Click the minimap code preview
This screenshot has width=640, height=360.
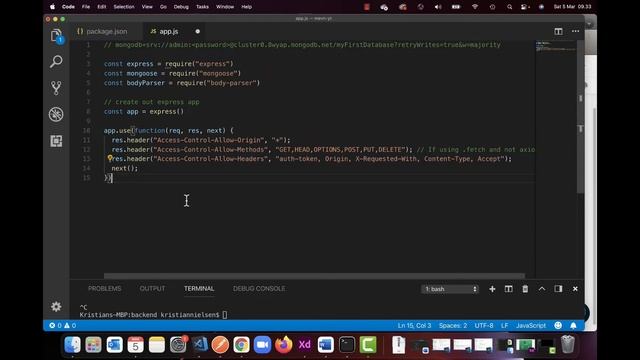tap(556, 47)
